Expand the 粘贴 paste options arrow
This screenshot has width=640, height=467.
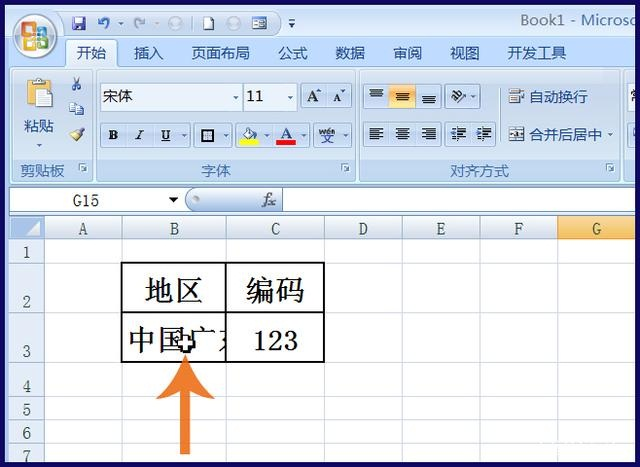click(x=39, y=145)
